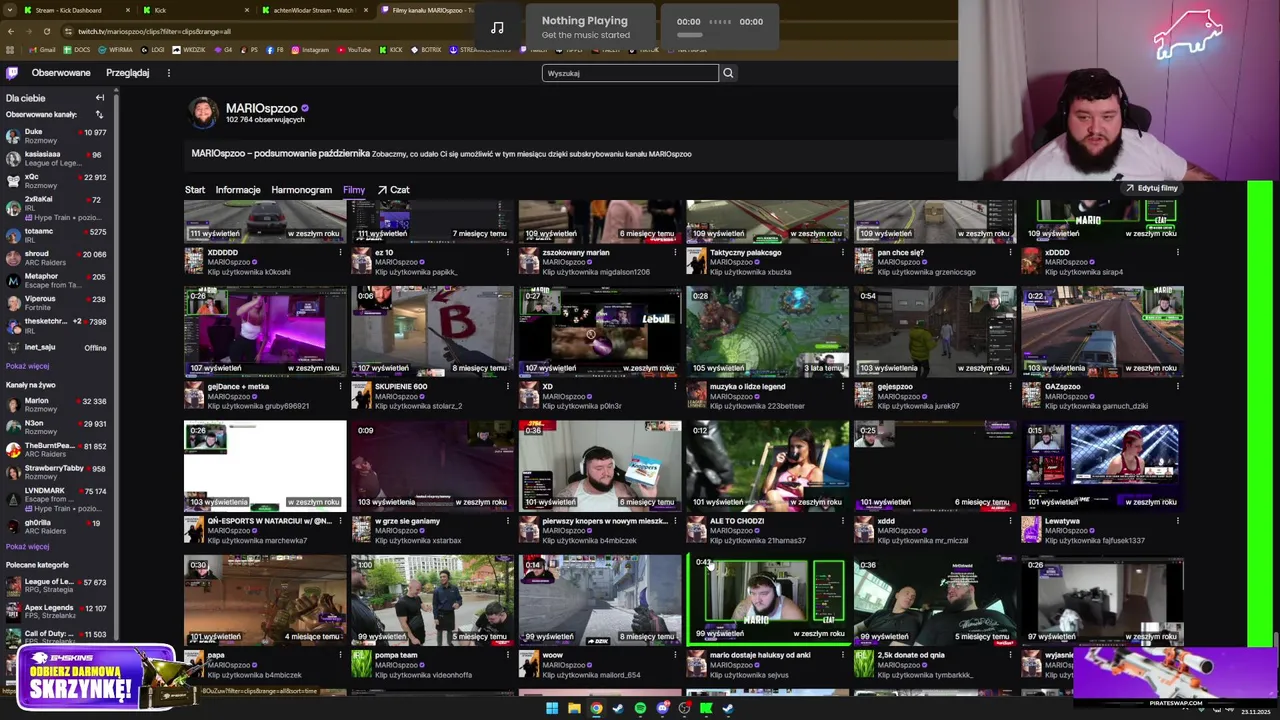This screenshot has height=720, width=1280.
Task: Select the Filmy channel tab
Action: coord(354,190)
